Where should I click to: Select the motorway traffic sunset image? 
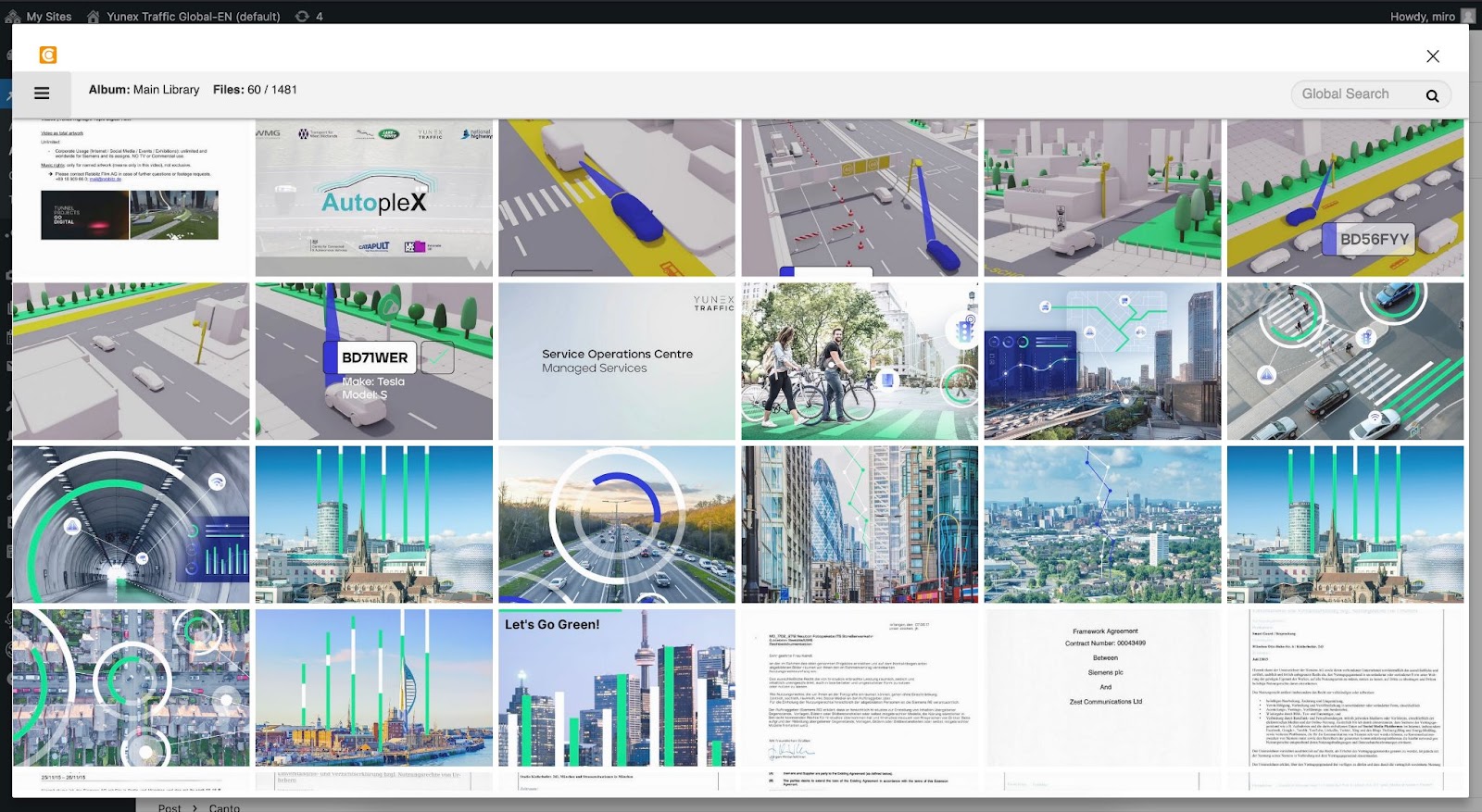tap(617, 524)
